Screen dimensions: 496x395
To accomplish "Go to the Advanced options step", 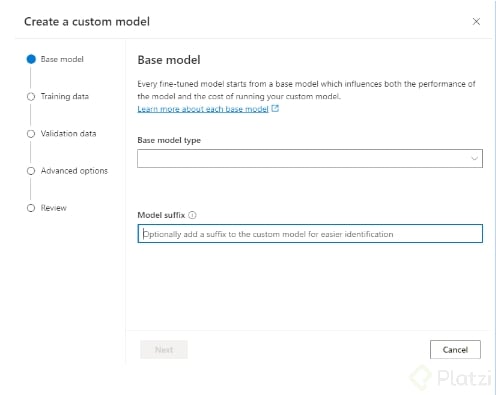I will tap(74, 171).
